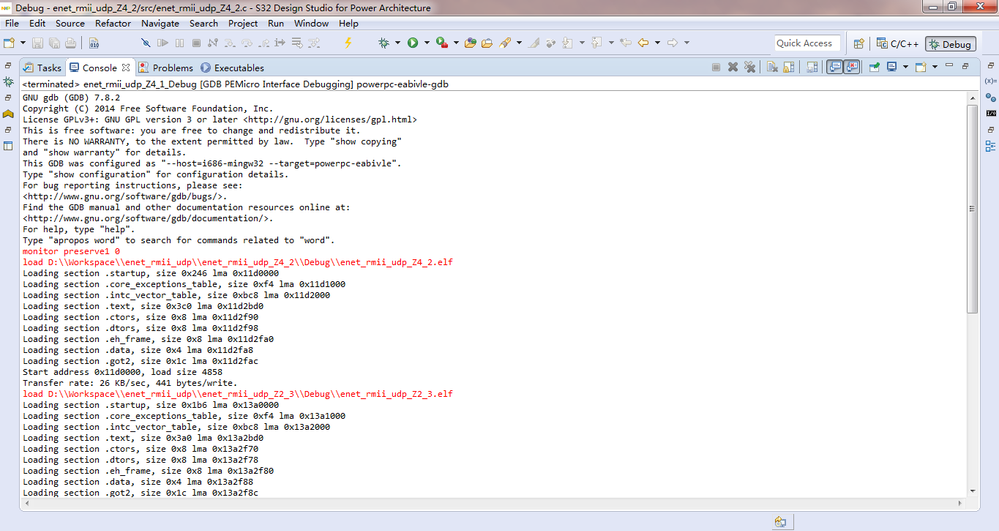Click the Remove All Terminated Launches icon
Screen dimensions: 999x531
[x=750, y=67]
